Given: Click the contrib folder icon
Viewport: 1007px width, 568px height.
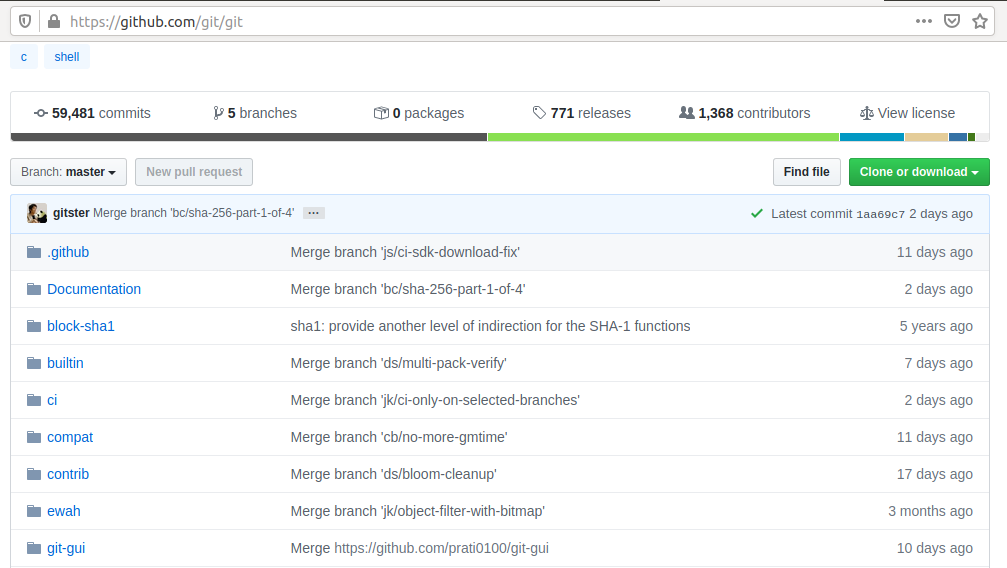Looking at the screenshot, I should (34, 474).
